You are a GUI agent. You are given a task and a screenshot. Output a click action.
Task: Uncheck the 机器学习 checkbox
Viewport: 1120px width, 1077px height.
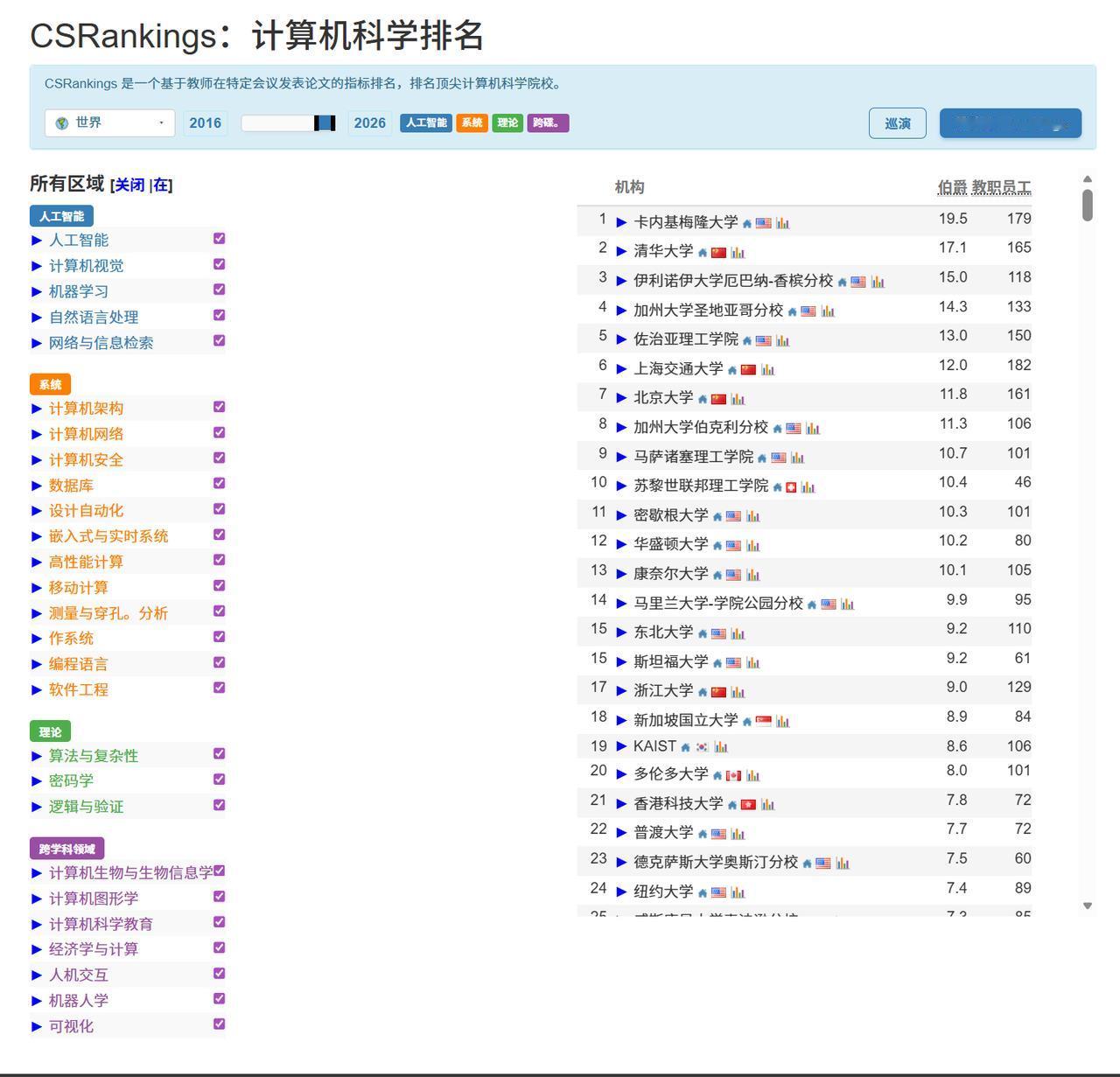[220, 289]
